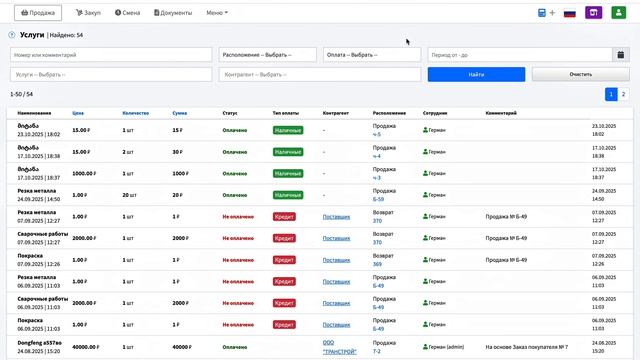Click the Очистить button

click(580, 75)
